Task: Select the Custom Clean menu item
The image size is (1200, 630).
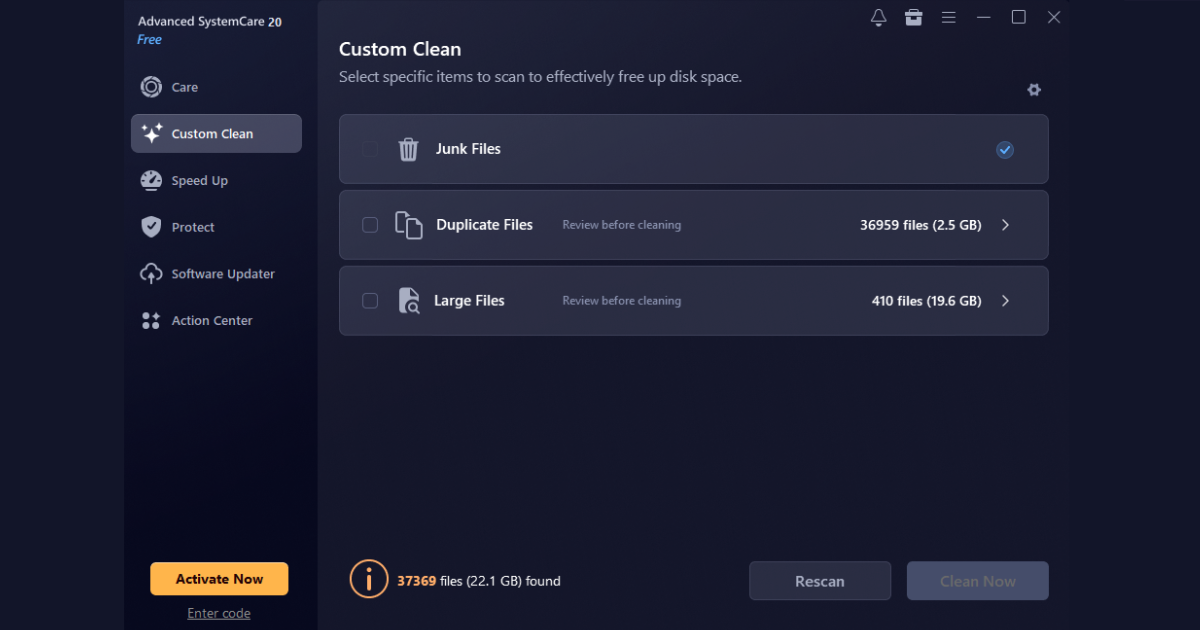Action: coord(216,133)
